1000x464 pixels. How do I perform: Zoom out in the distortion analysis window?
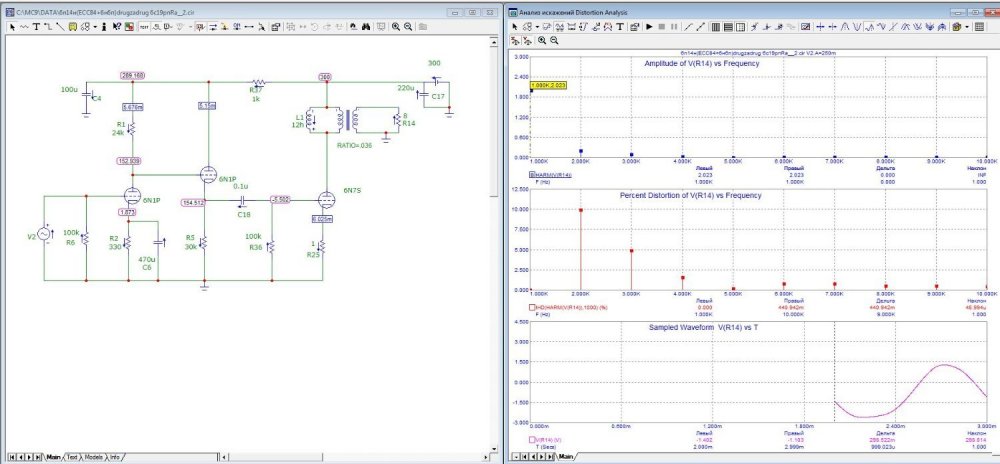[554, 41]
